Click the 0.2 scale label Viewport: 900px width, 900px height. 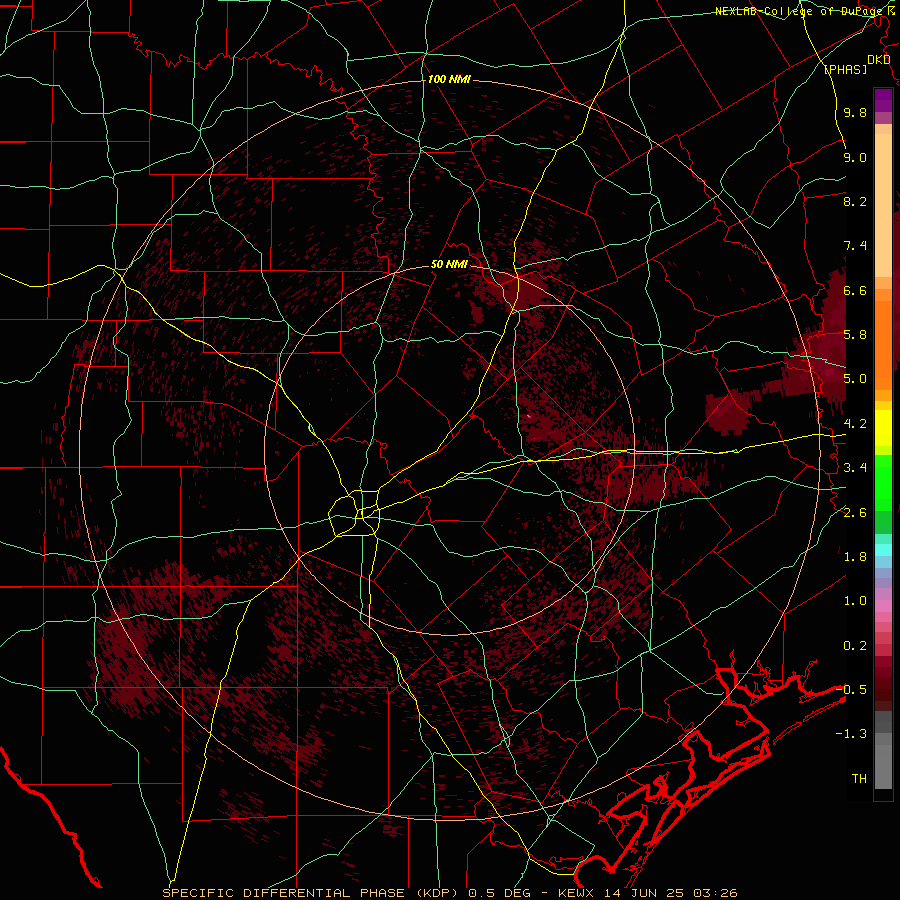tap(855, 646)
